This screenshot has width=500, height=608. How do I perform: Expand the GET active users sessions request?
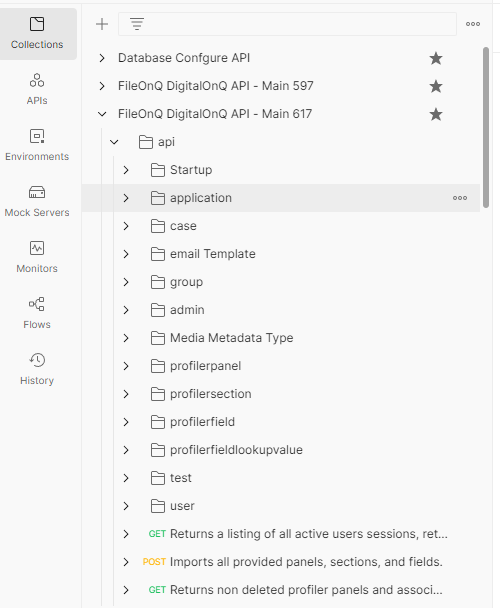click(126, 534)
